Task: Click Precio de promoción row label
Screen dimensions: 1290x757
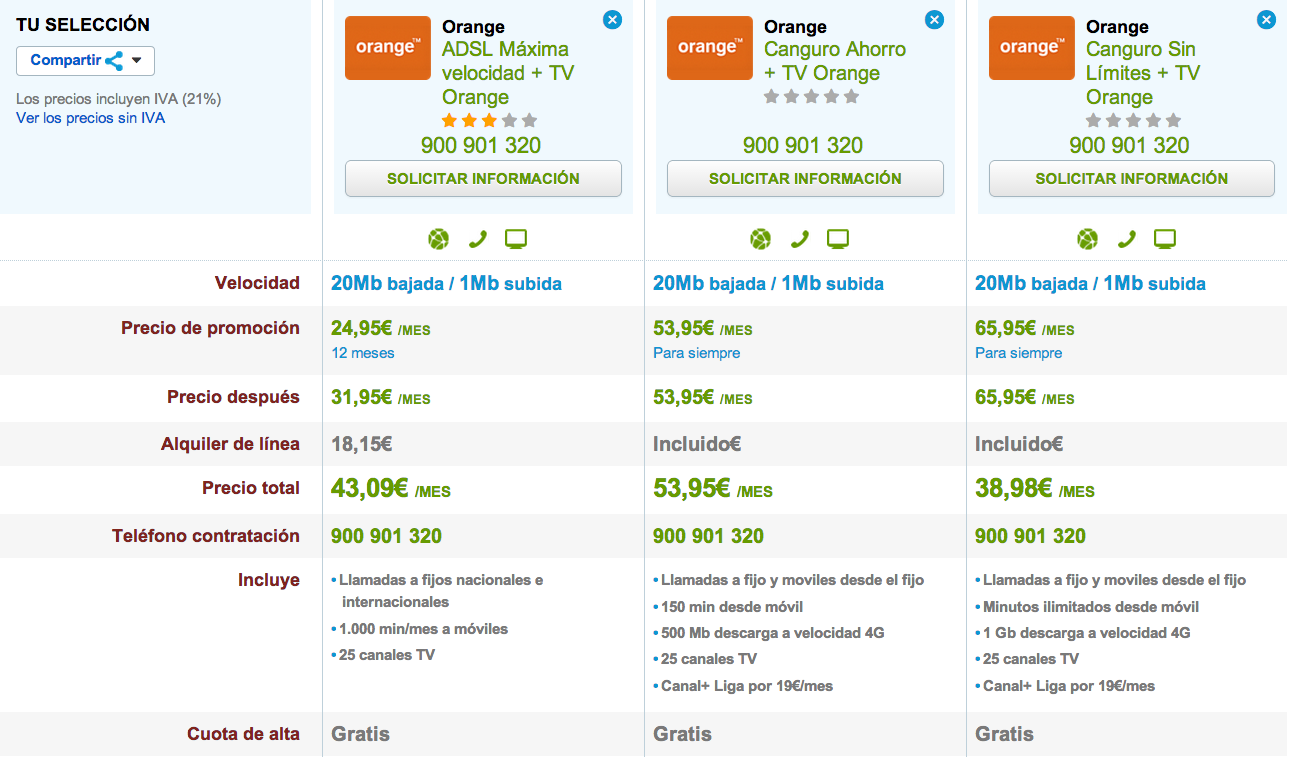Action: 210,328
